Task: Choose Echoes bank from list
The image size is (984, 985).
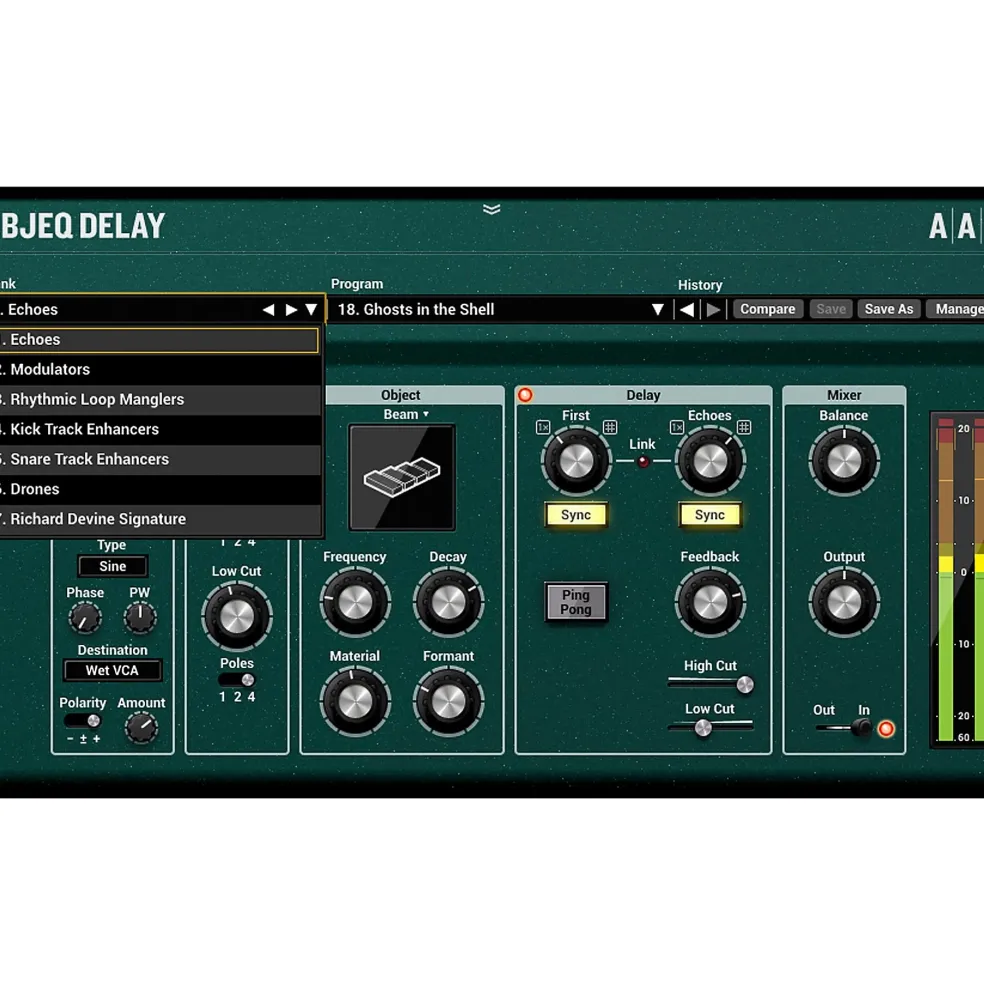Action: 159,340
